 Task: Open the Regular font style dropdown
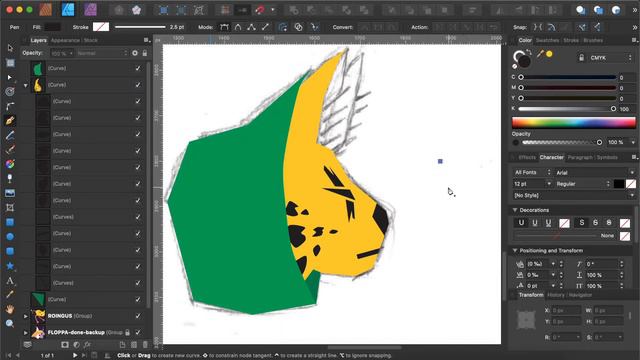(x=582, y=184)
